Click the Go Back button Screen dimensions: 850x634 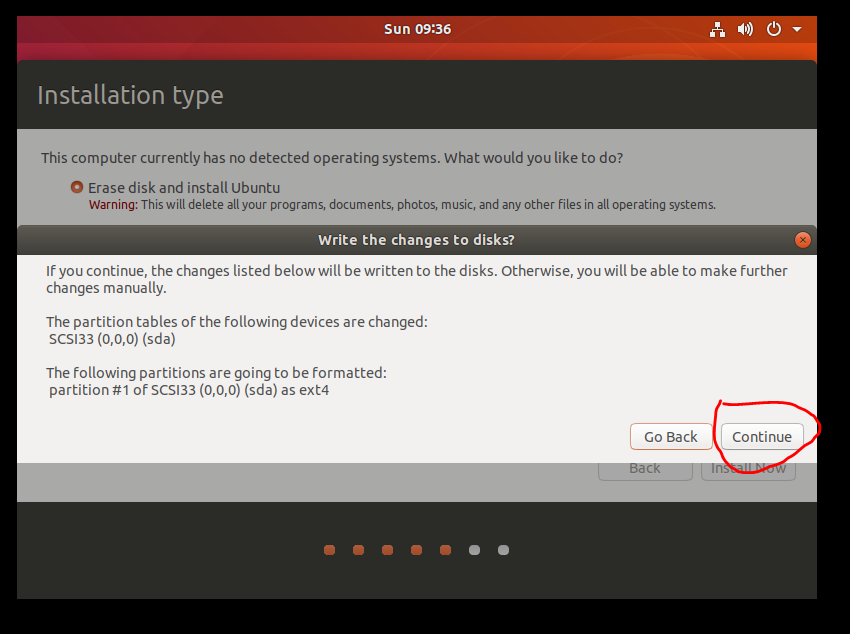(671, 437)
